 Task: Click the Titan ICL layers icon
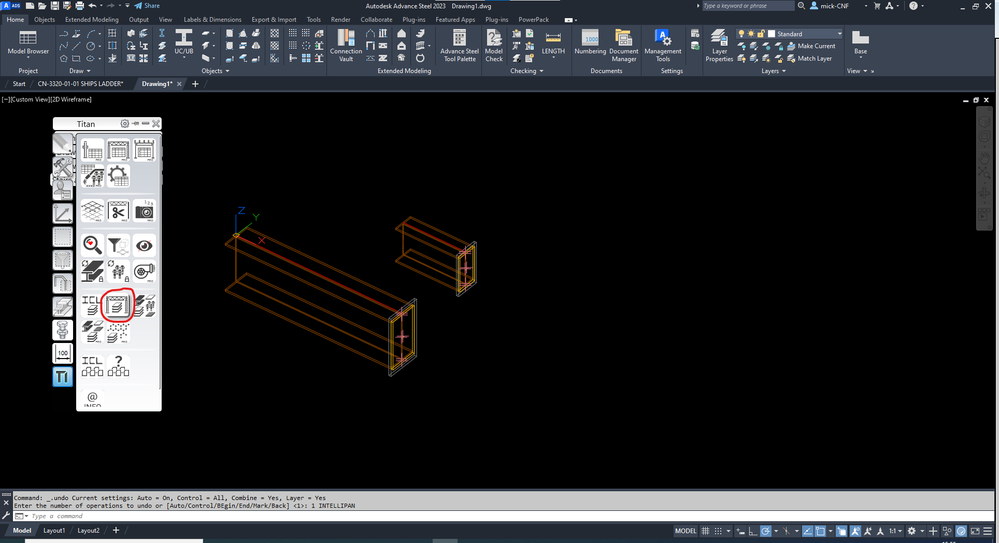click(x=92, y=305)
